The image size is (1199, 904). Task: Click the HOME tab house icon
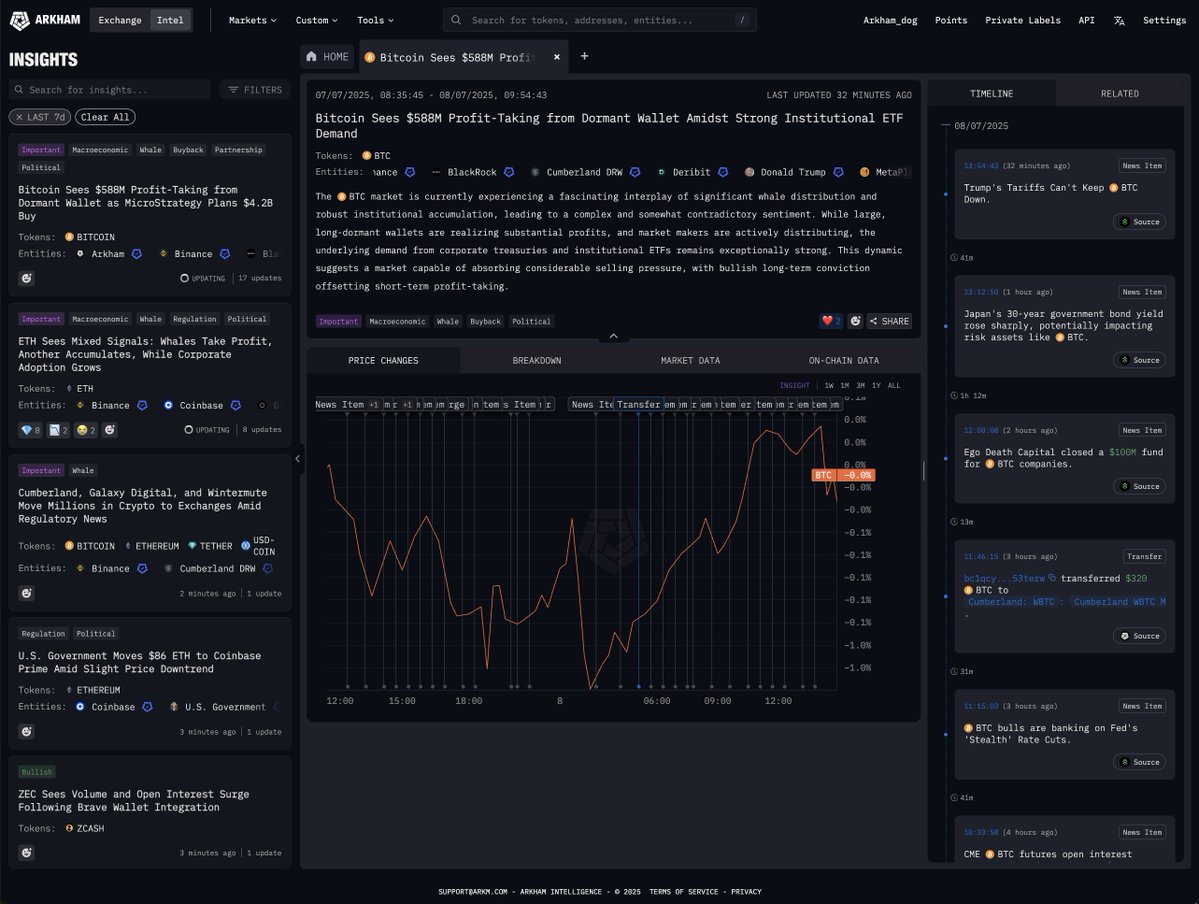[311, 57]
